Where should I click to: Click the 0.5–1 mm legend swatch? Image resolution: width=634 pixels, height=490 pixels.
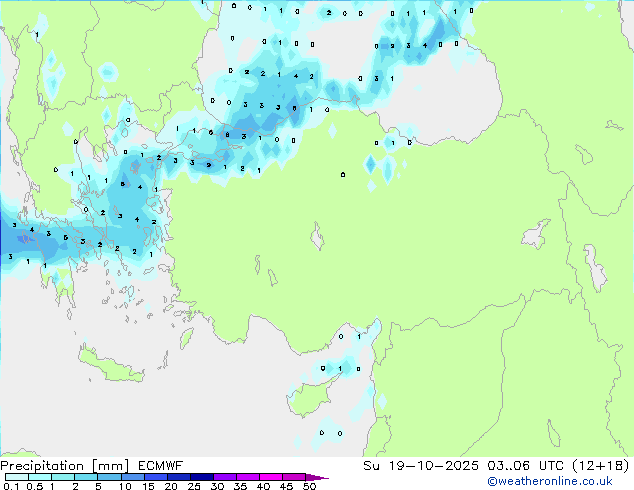tap(40, 477)
